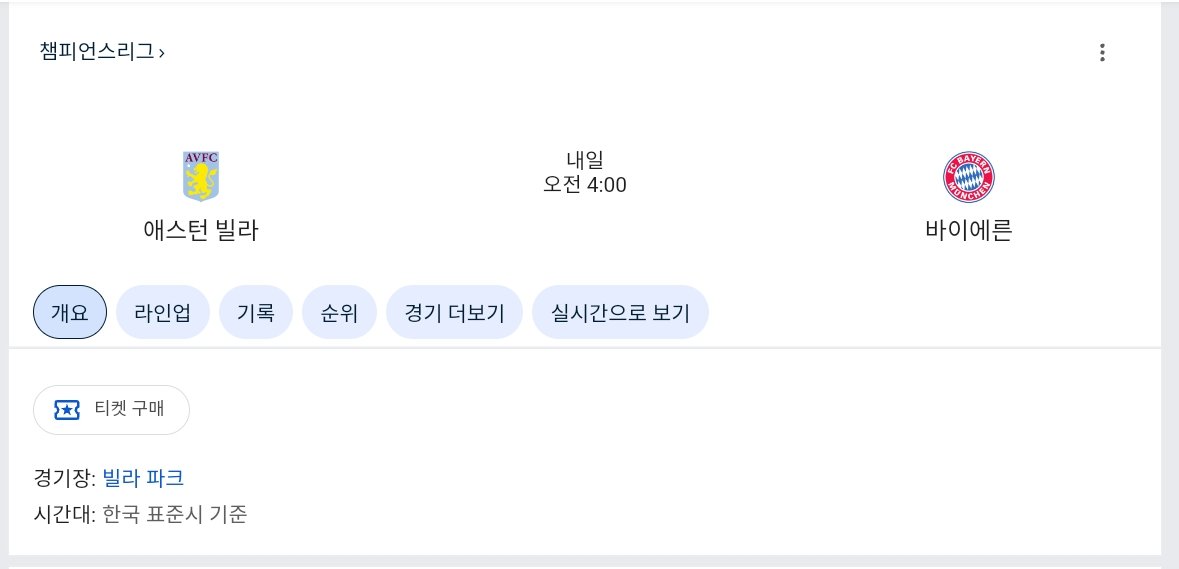Select the 경기 더보기 chip
The image size is (1179, 569).
(455, 313)
